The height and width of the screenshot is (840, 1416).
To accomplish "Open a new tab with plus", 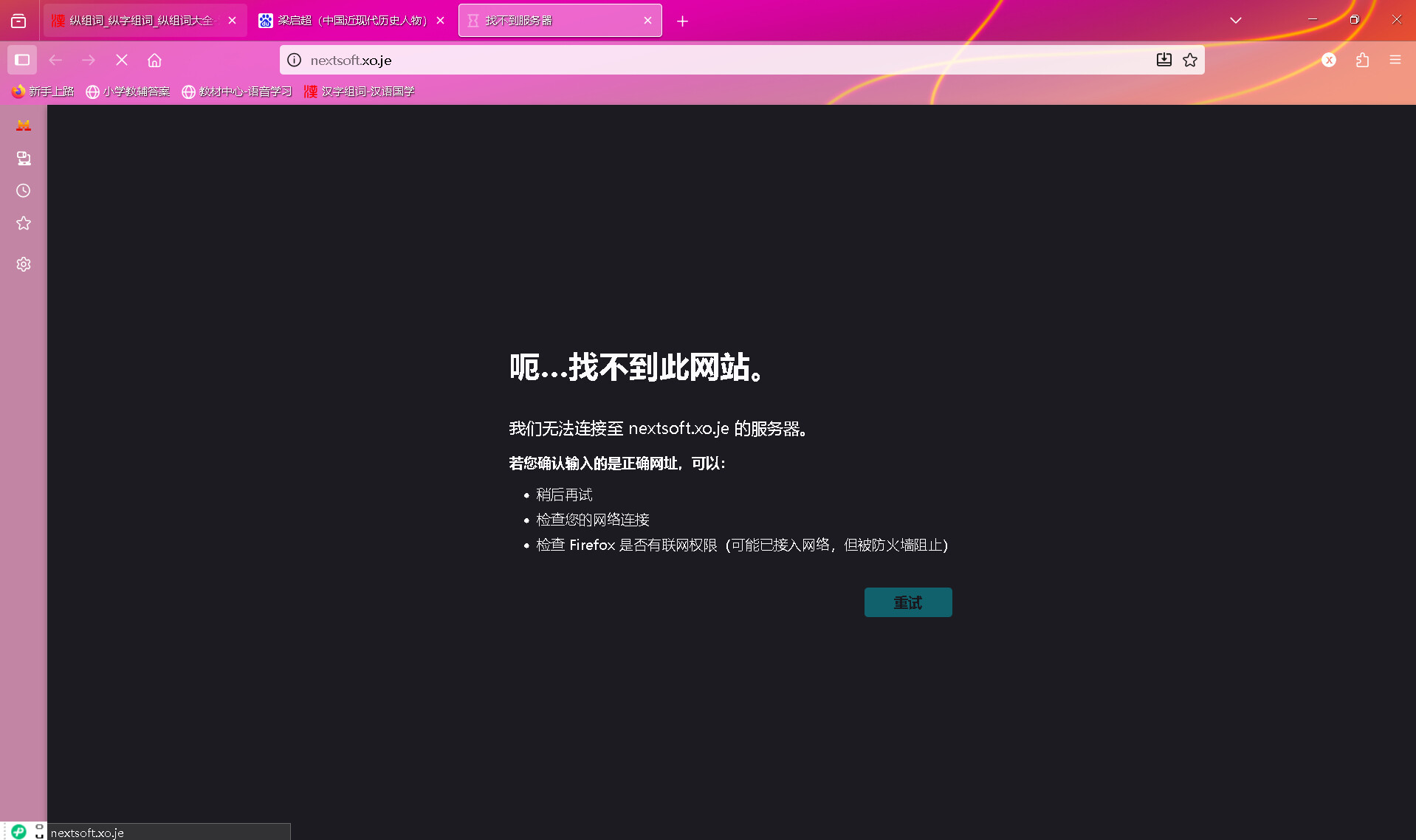I will coord(682,21).
